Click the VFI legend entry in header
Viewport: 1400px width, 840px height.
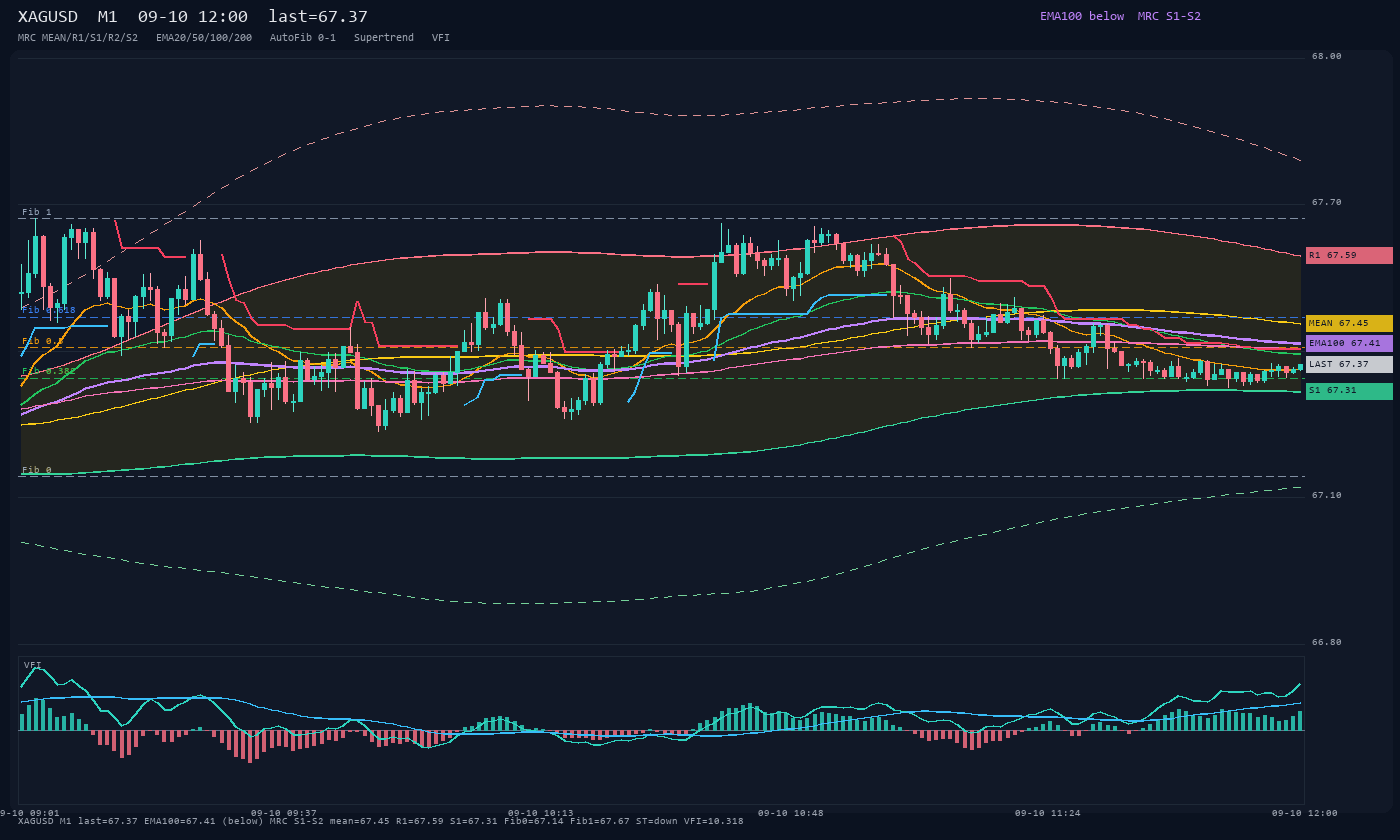pyautogui.click(x=441, y=38)
